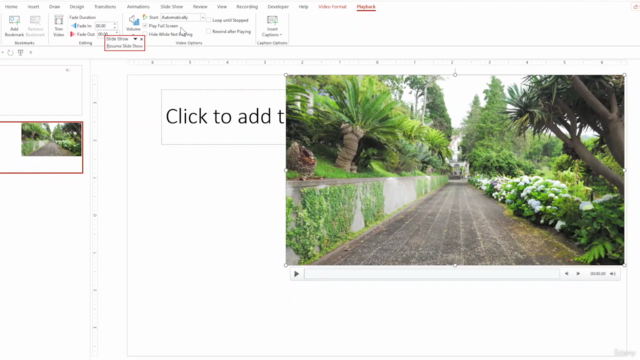Click the sound icon on slide 1 thumbnail
This screenshot has width=640, height=360.
click(68, 70)
